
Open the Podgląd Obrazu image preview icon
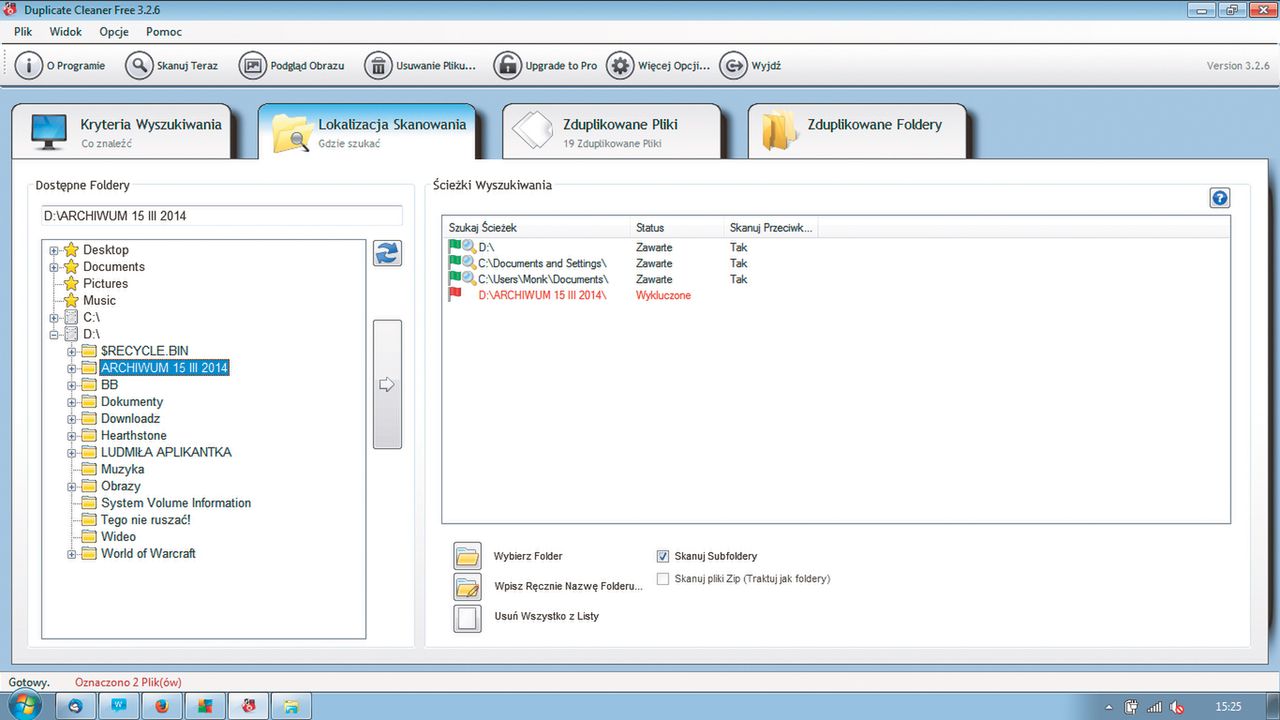252,66
